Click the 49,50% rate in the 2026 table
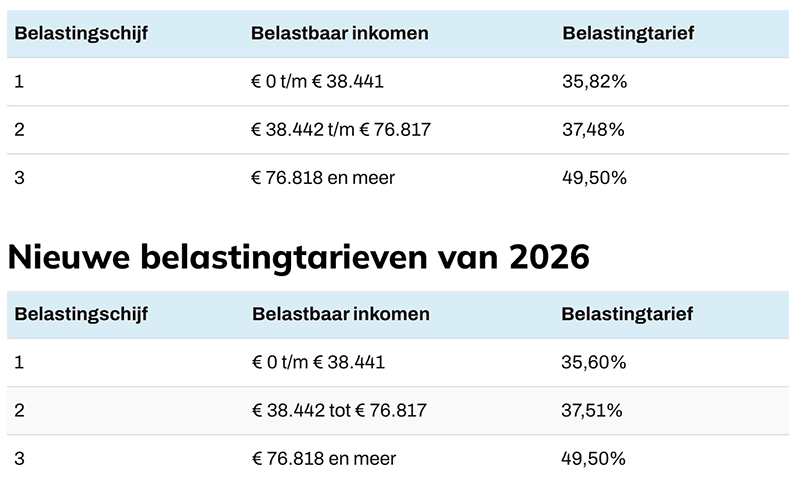 (594, 459)
